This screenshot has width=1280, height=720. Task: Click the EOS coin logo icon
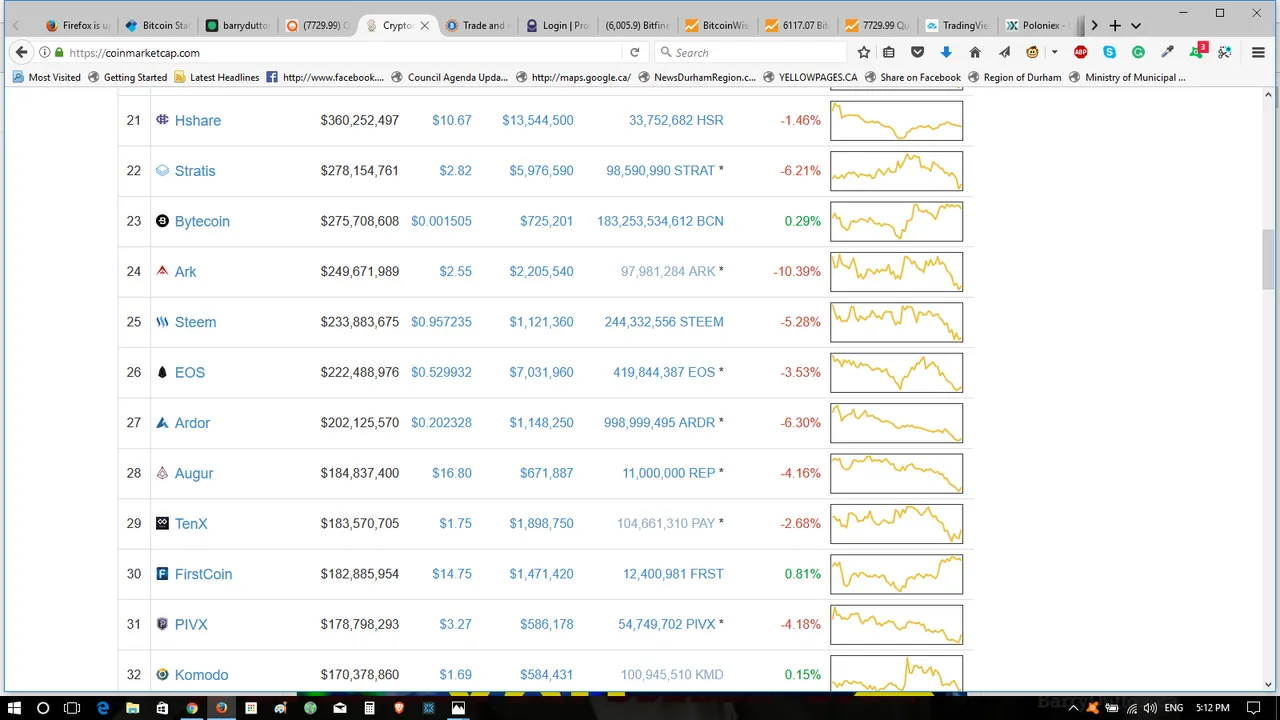pos(162,372)
